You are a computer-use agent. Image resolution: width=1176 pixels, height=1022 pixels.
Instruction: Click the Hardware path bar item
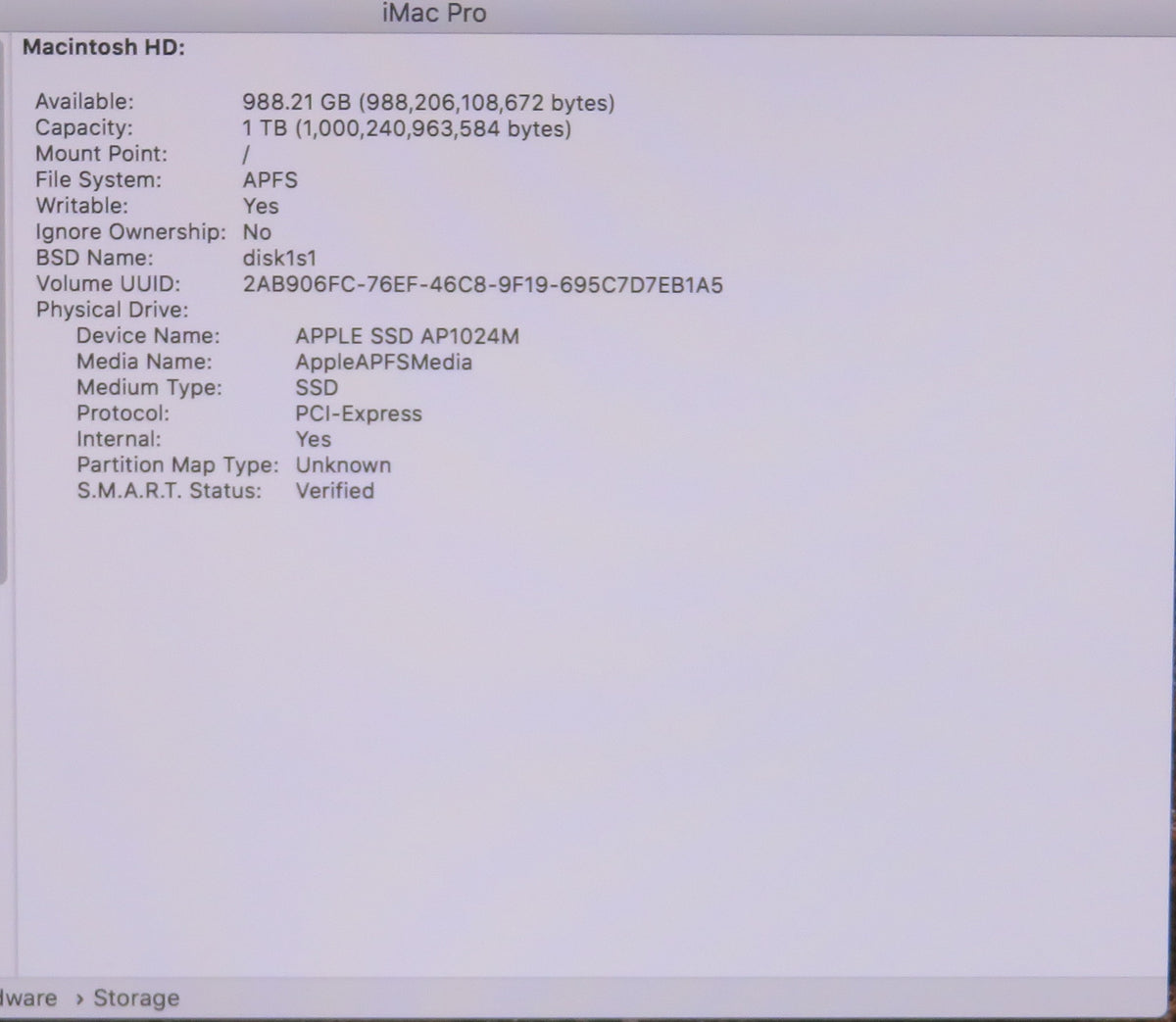pyautogui.click(x=28, y=998)
